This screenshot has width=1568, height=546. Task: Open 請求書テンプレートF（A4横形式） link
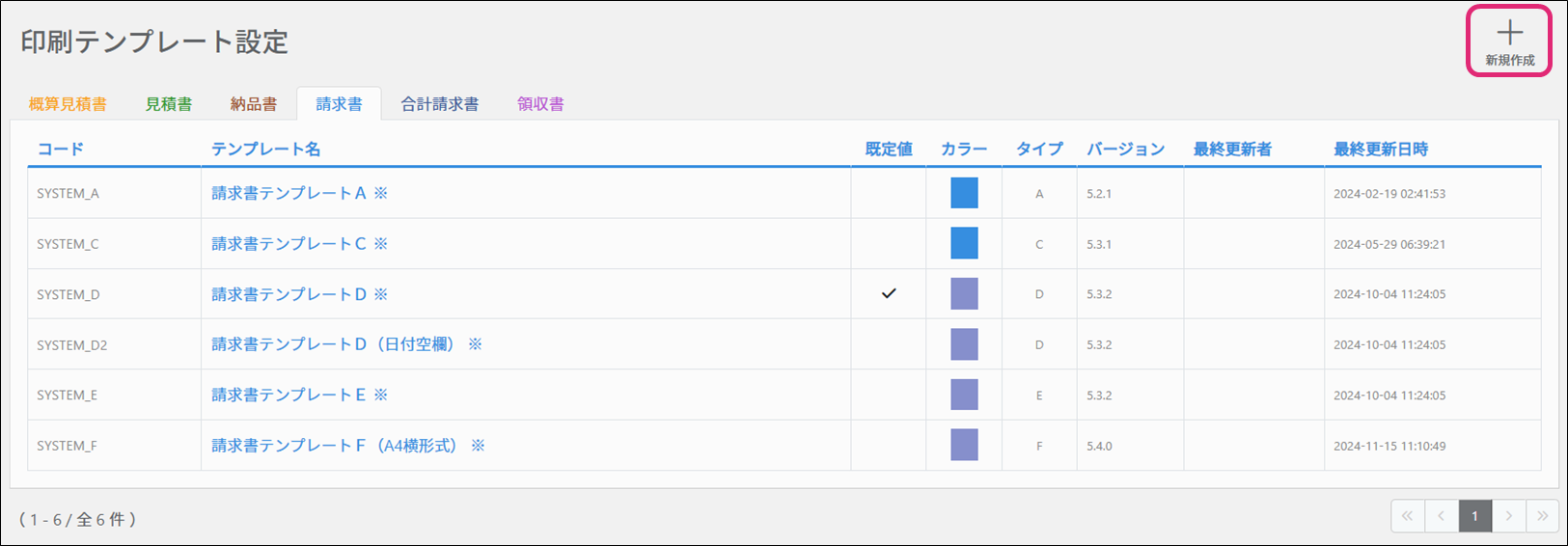[335, 446]
